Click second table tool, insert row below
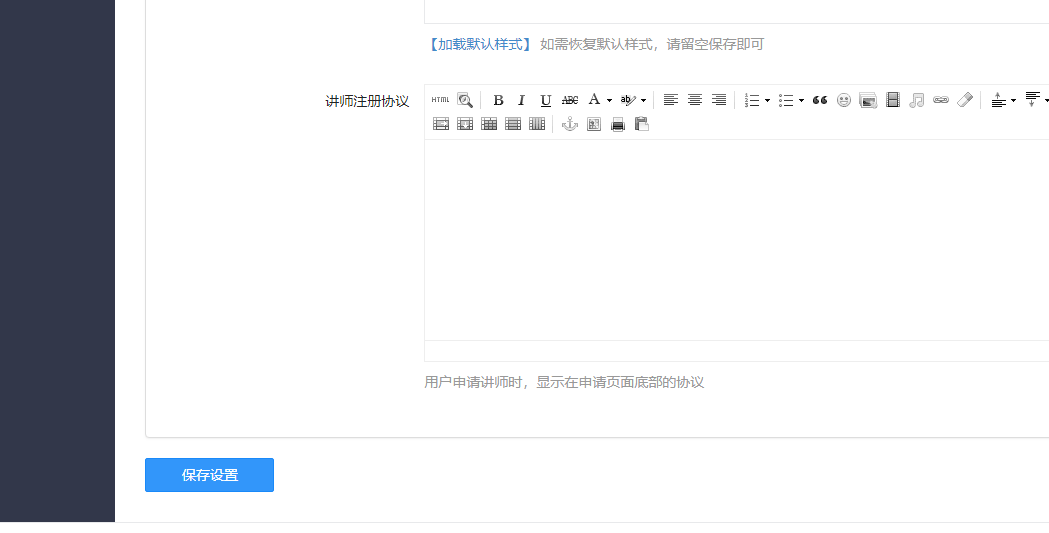1049x533 pixels. pyautogui.click(x=465, y=124)
